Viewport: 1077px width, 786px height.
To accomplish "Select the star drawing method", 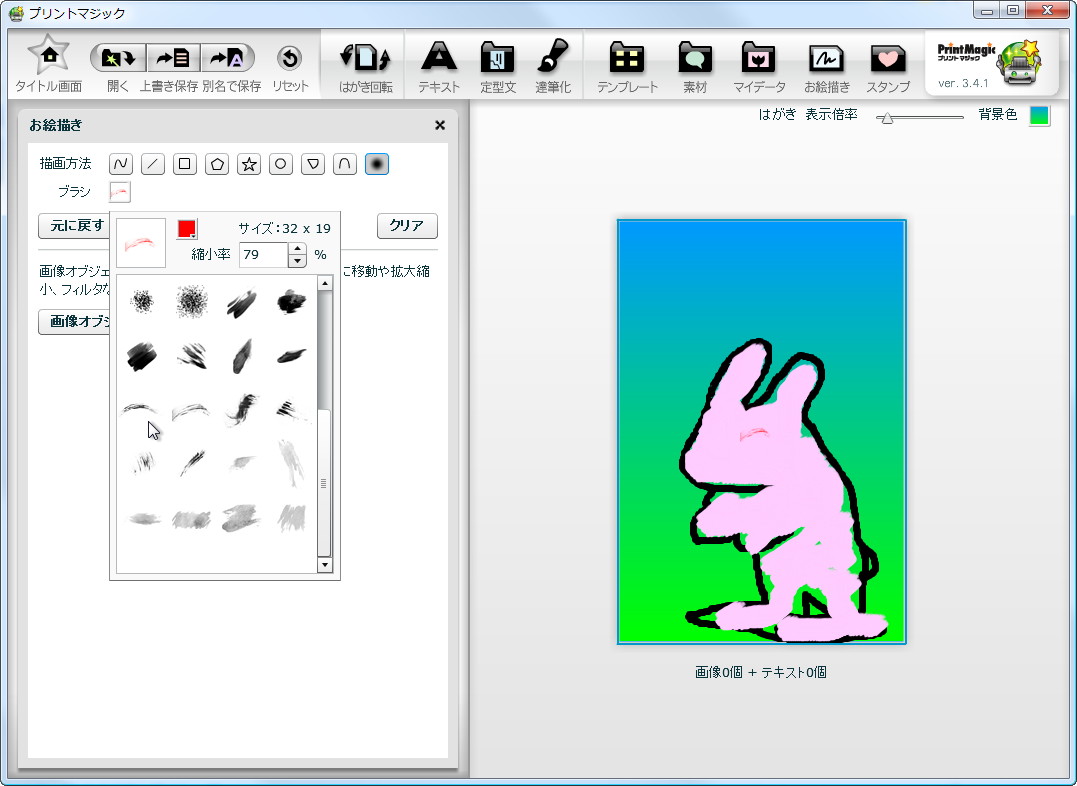I will click(249, 164).
